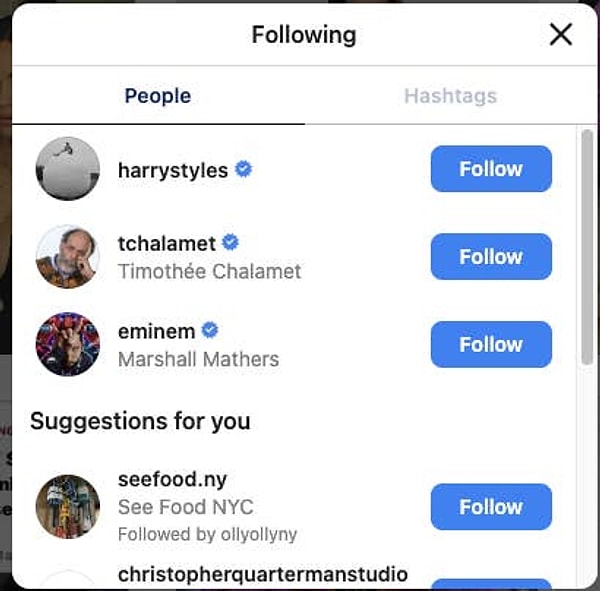Switch to the Hashtags tab
Image resolution: width=600 pixels, height=591 pixels.
[450, 97]
